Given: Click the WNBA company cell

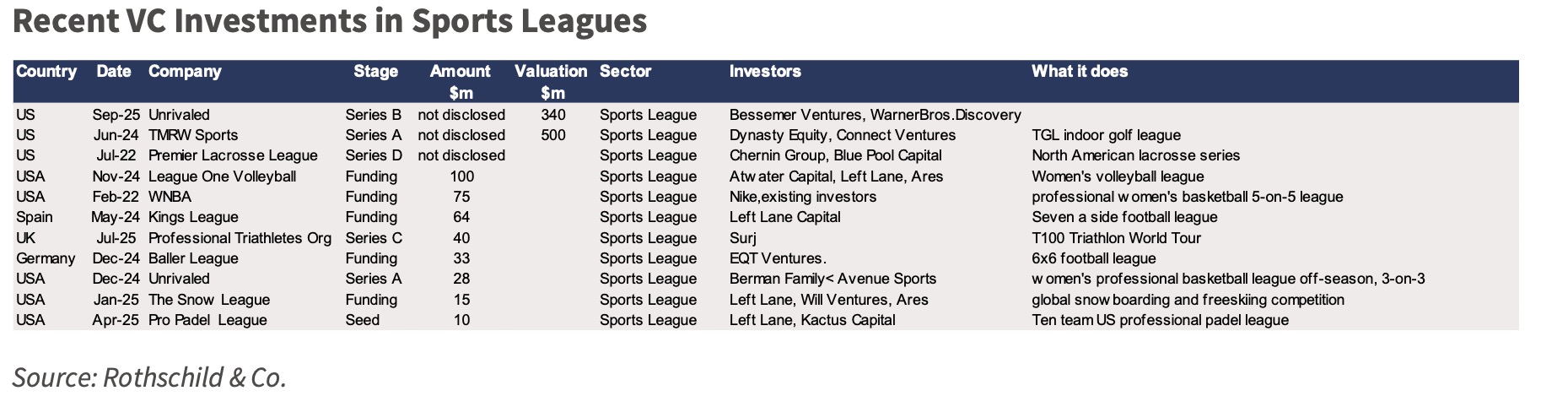Looking at the screenshot, I should click(170, 197).
